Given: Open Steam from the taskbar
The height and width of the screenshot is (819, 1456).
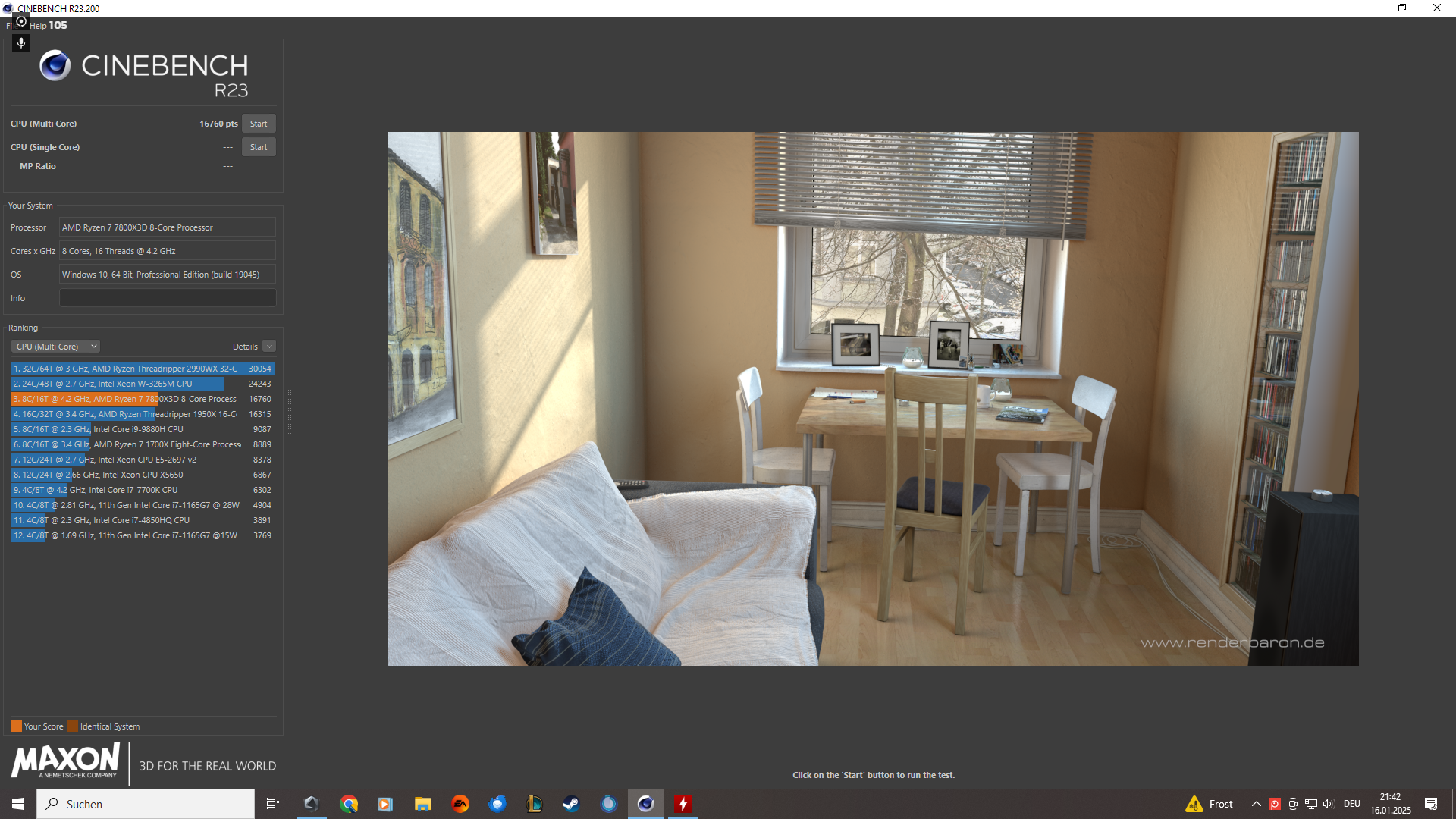Looking at the screenshot, I should point(571,804).
